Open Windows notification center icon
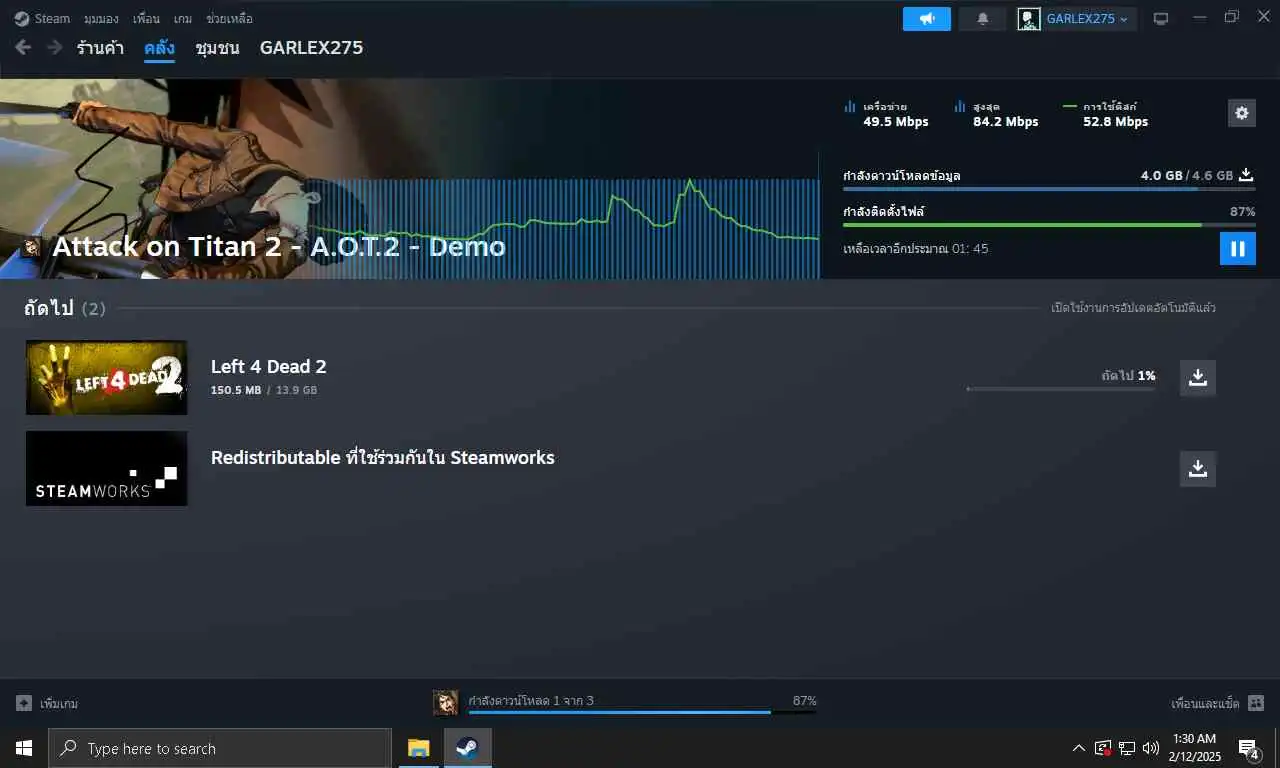Screen dimensions: 1280x768 coord(1249,748)
